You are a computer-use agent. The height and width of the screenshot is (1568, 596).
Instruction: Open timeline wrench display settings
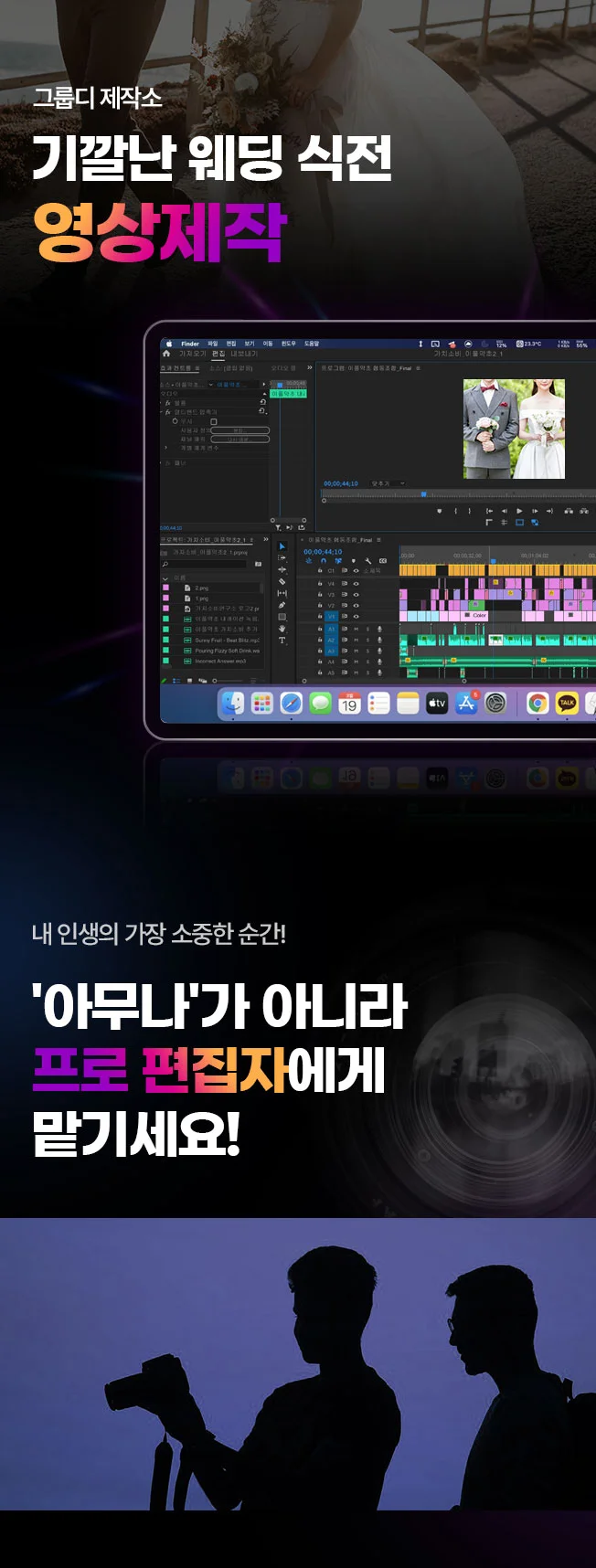[368, 561]
